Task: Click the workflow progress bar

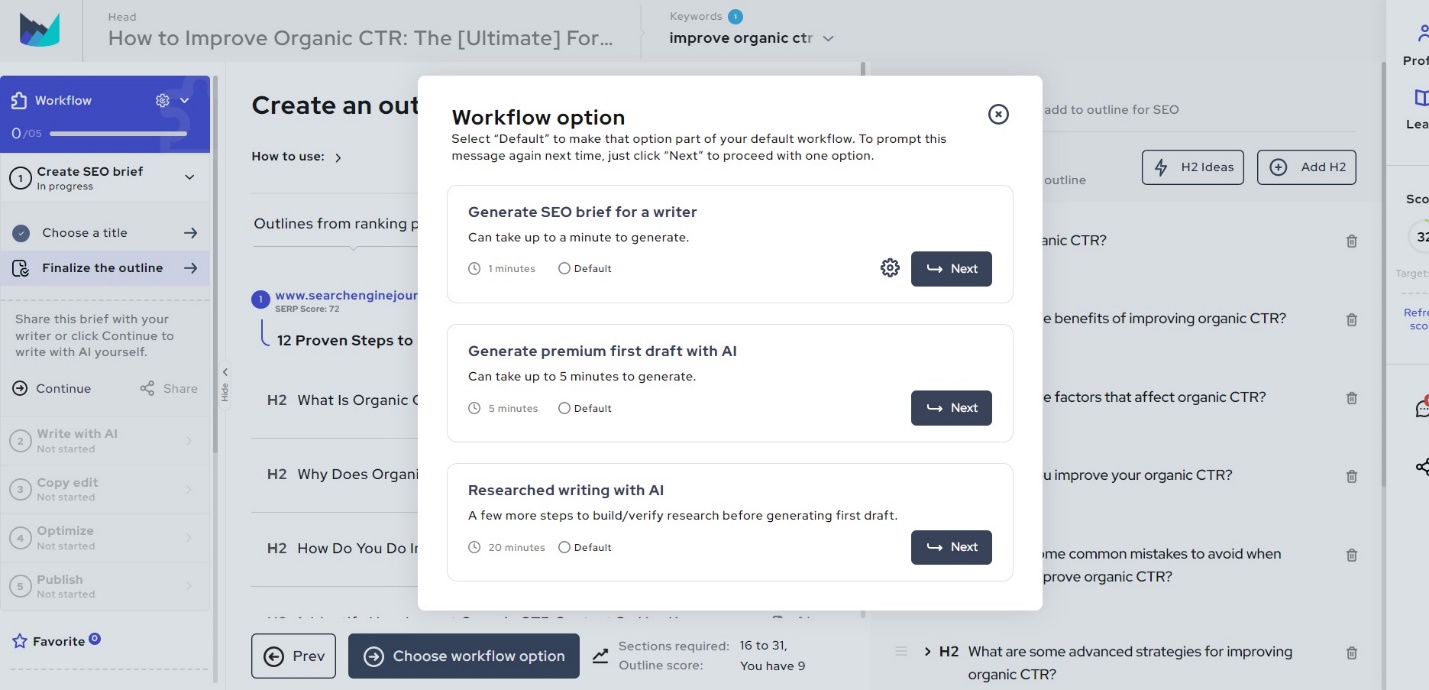Action: pos(118,133)
